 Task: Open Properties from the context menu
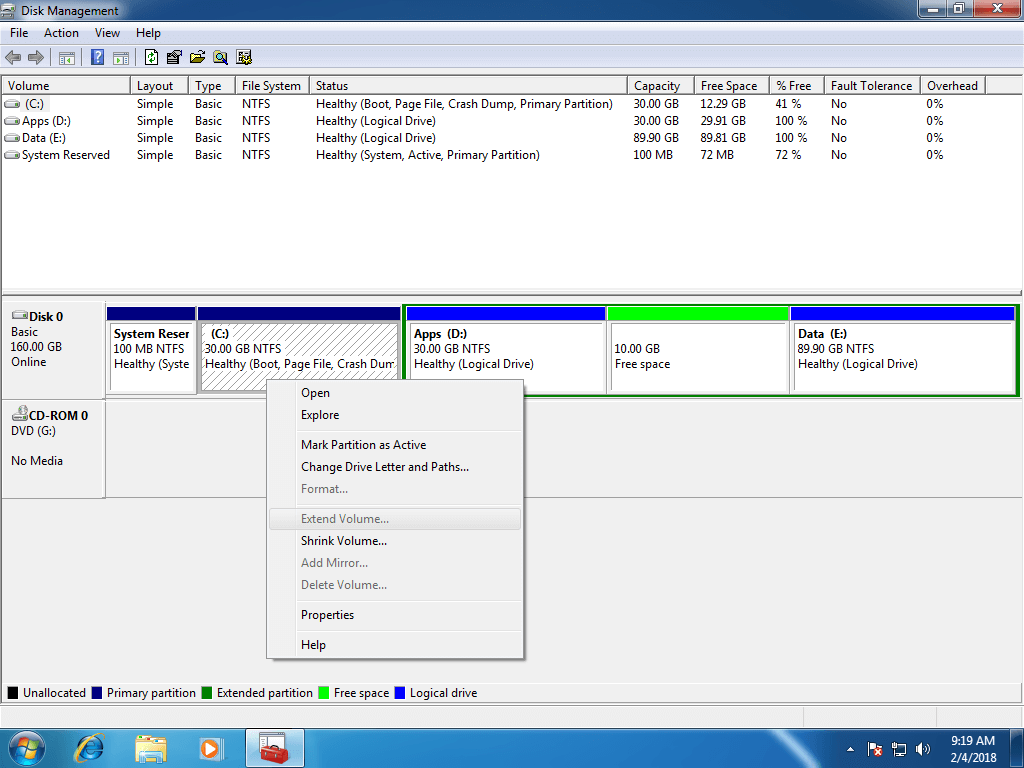(x=395, y=615)
